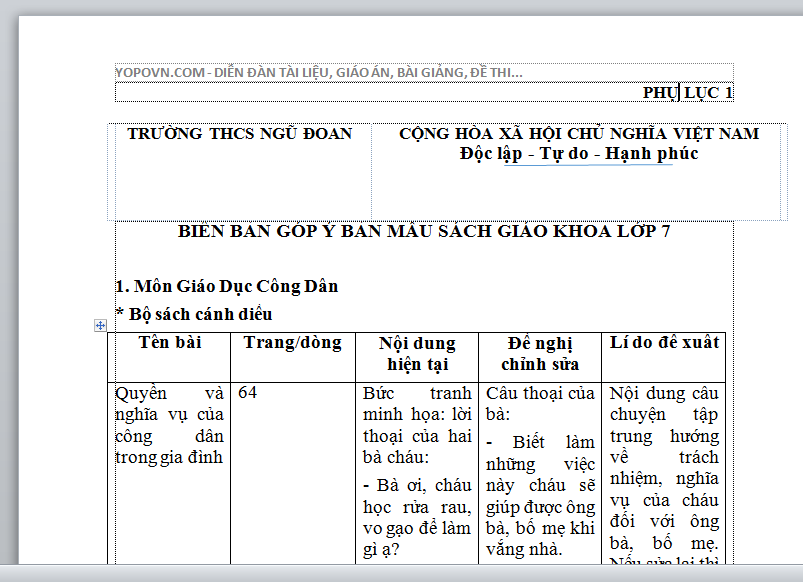
Task: Click the YOPOVN.COM header text line
Action: click(318, 73)
